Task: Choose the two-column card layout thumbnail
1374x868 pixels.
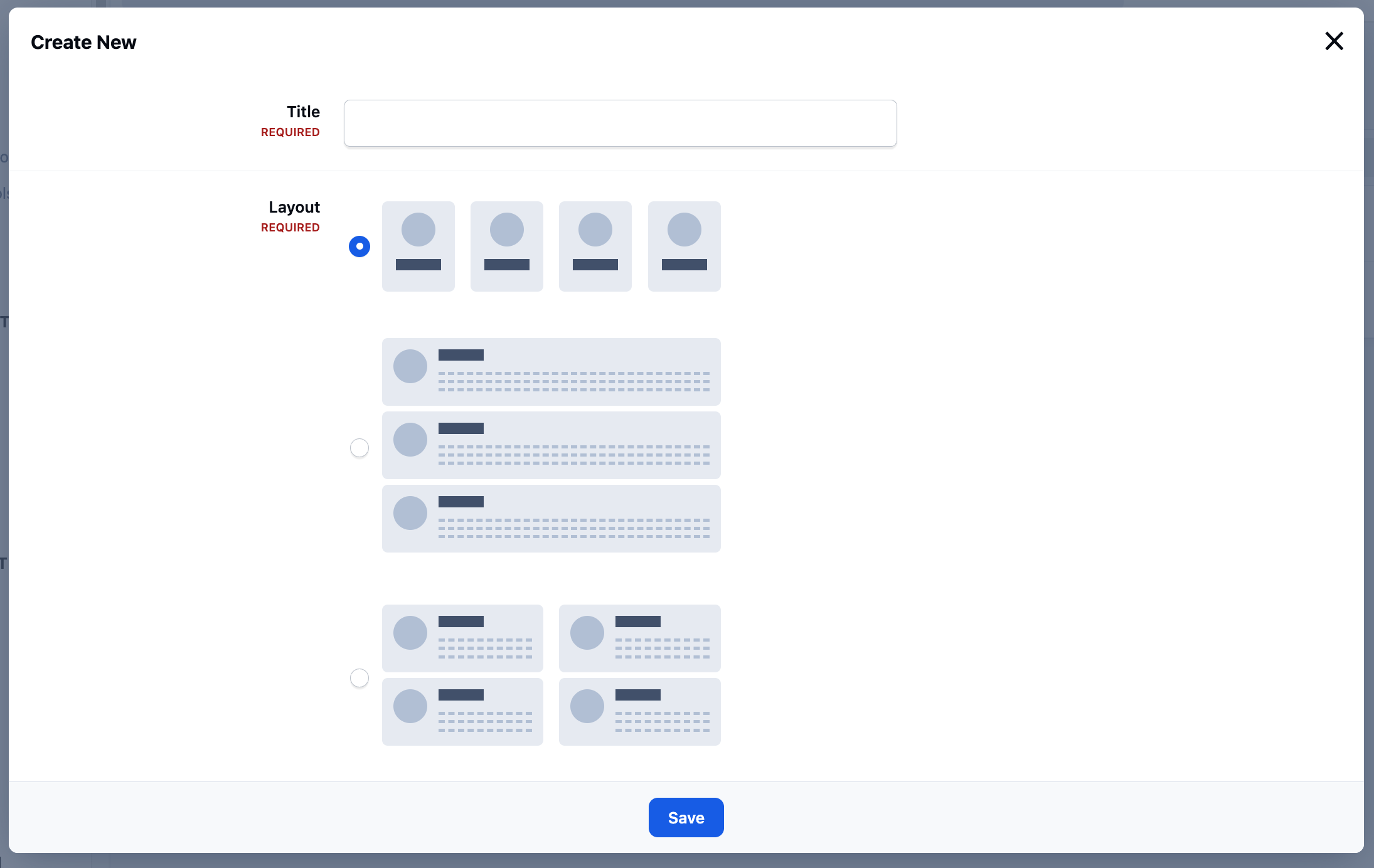Action: pyautogui.click(x=551, y=675)
